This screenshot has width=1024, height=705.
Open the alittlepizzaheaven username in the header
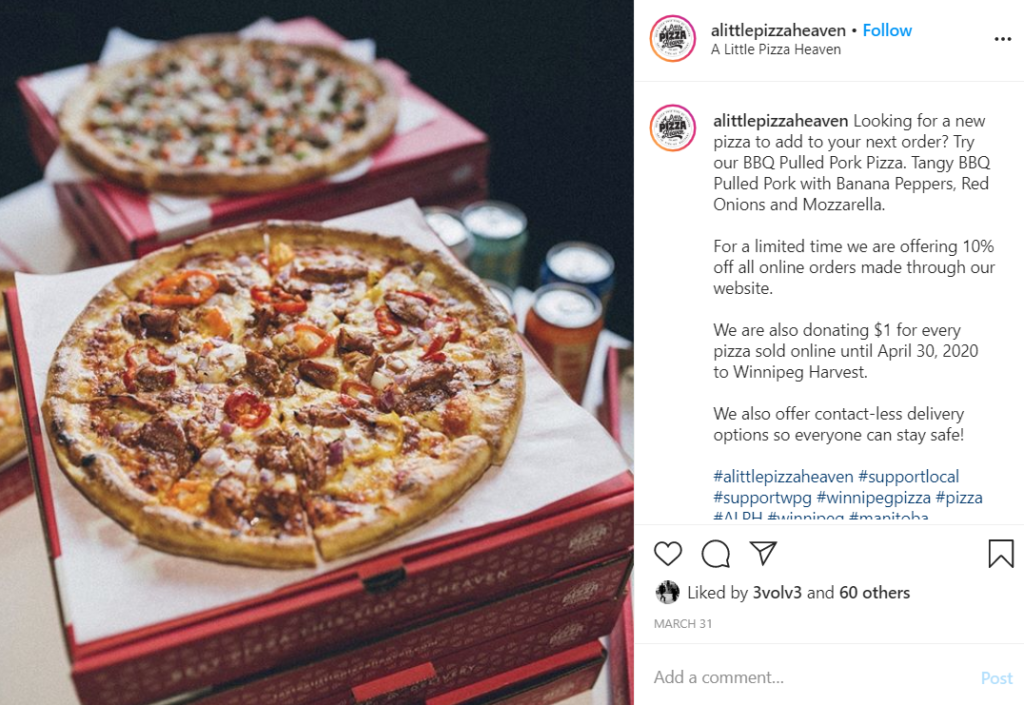(778, 30)
